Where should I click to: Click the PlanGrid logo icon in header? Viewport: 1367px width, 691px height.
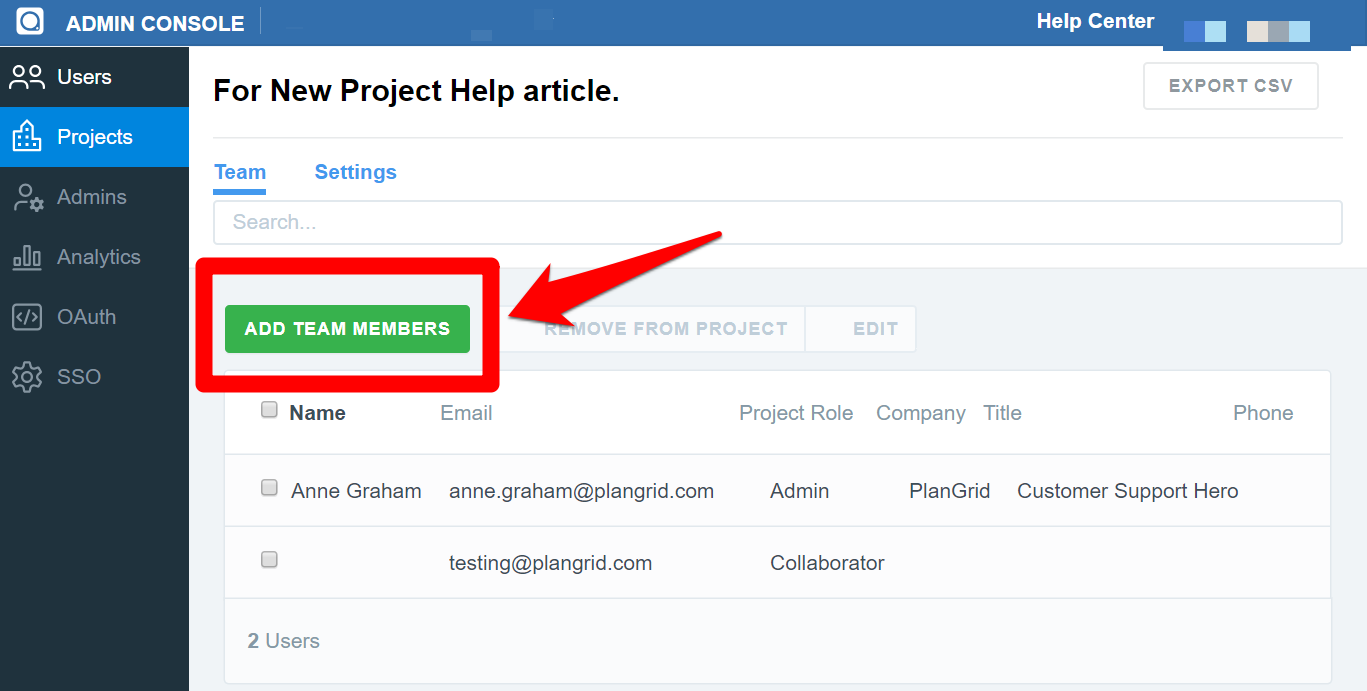click(30, 21)
